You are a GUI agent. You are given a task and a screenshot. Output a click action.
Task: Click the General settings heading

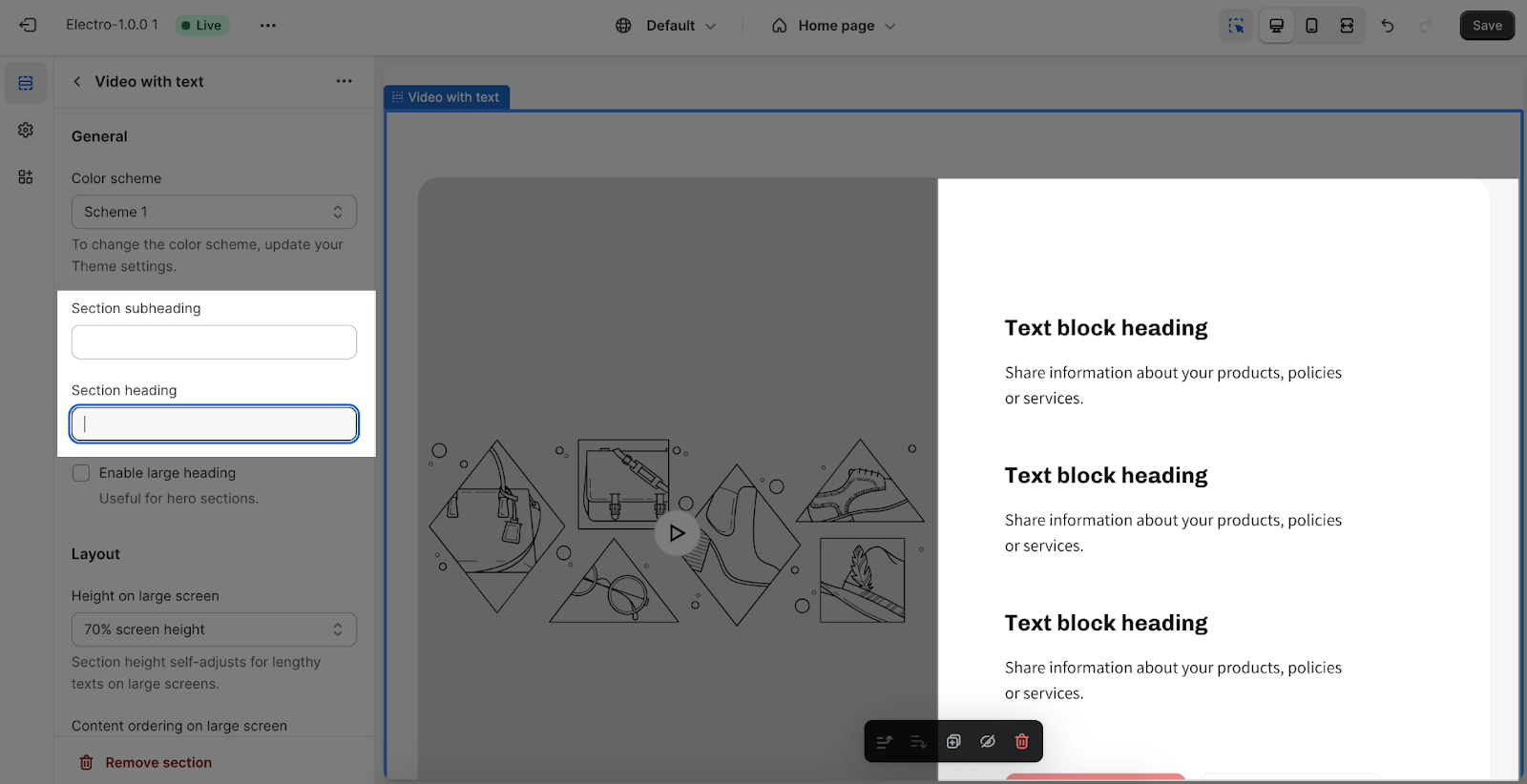point(99,136)
